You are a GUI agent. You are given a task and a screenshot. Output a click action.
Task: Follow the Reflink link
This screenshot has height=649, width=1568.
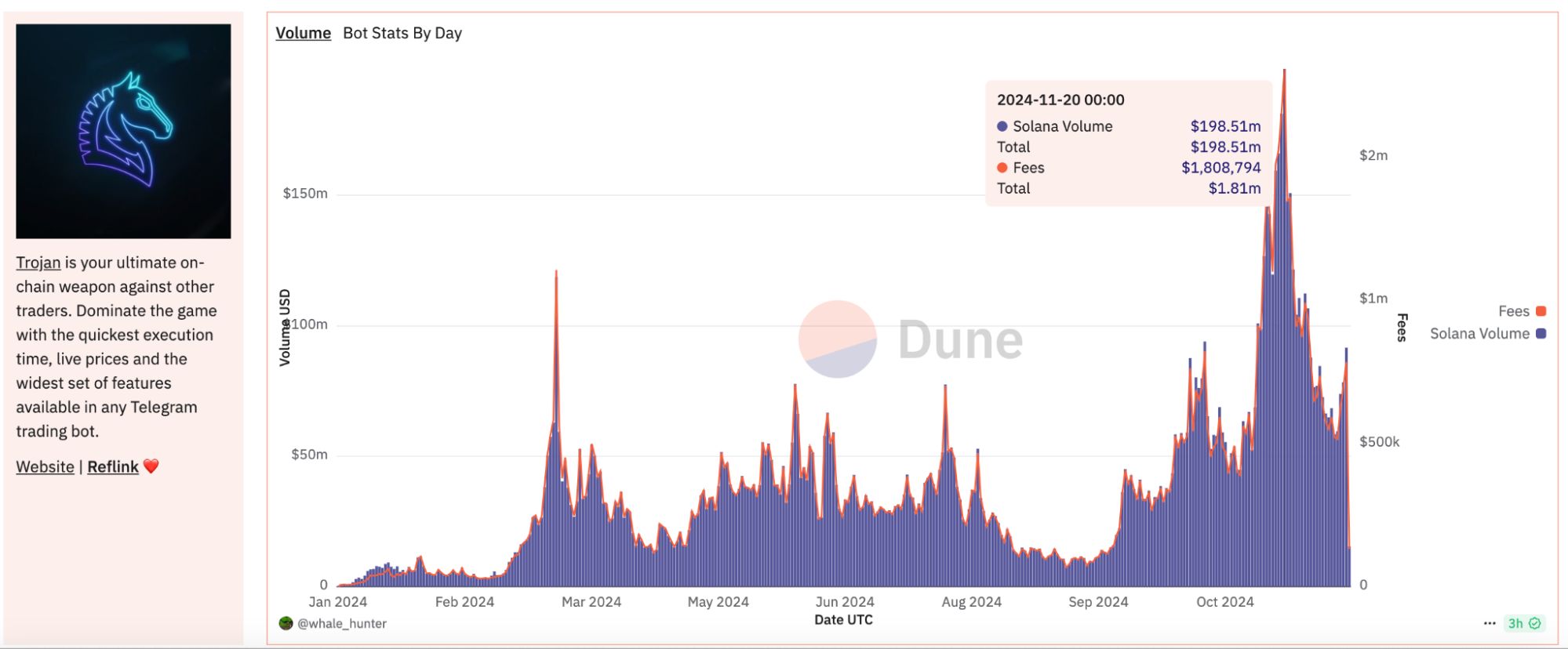pyautogui.click(x=112, y=467)
